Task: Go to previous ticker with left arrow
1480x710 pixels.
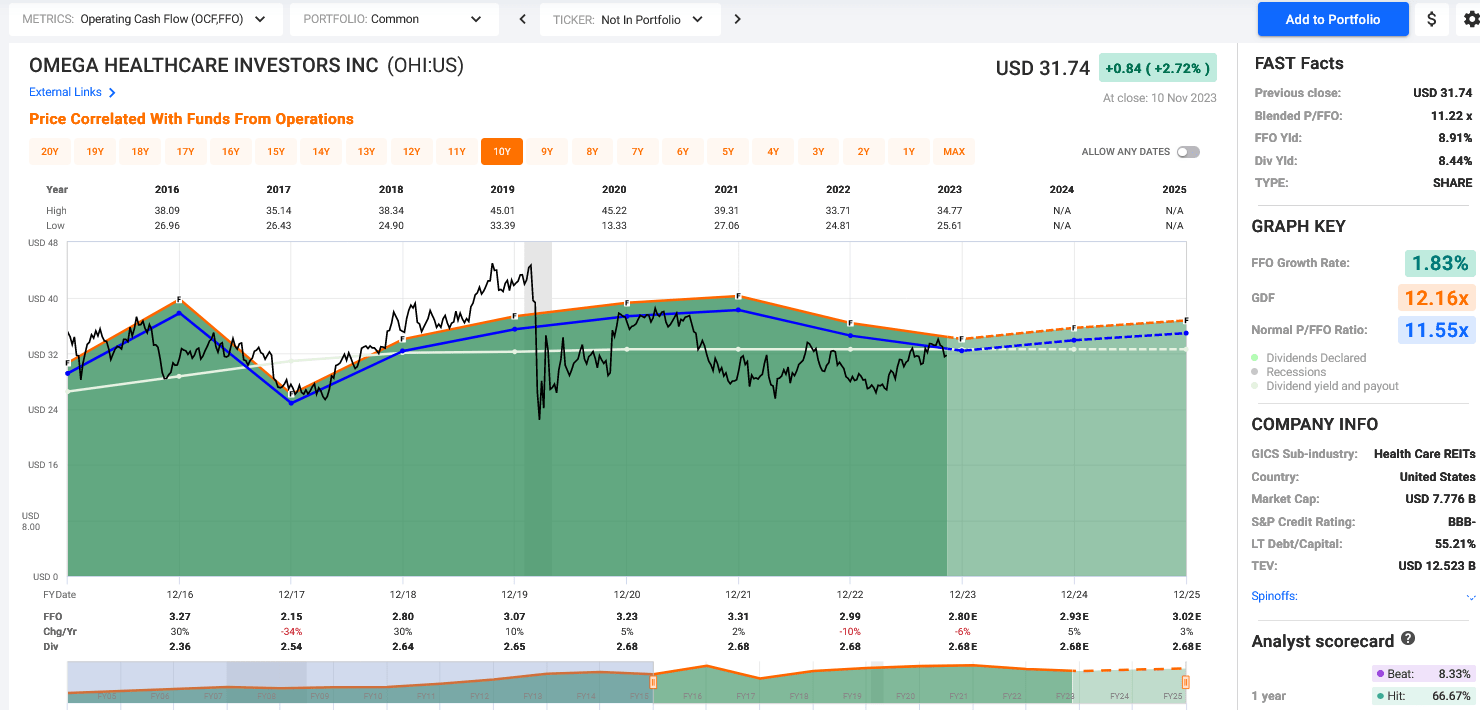Action: pos(522,19)
